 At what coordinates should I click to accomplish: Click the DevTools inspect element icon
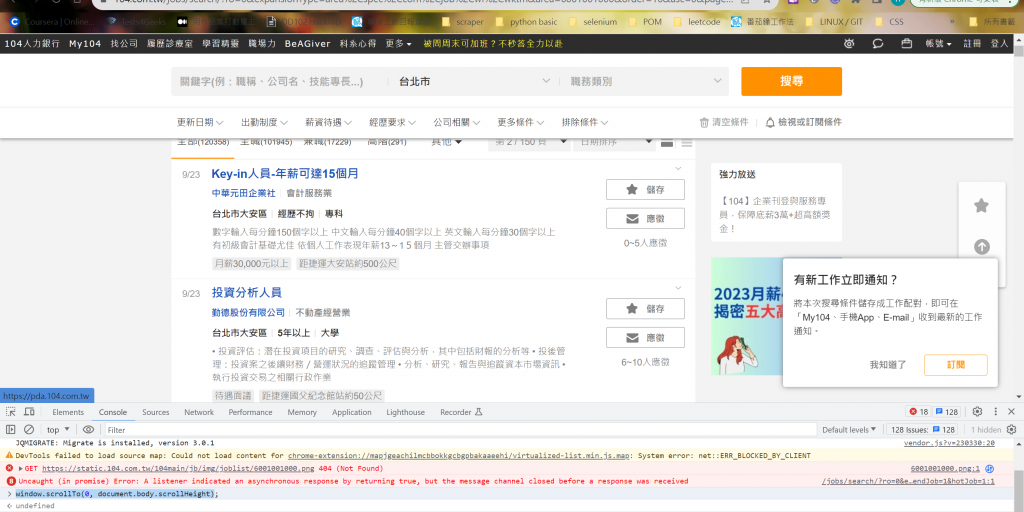point(11,411)
